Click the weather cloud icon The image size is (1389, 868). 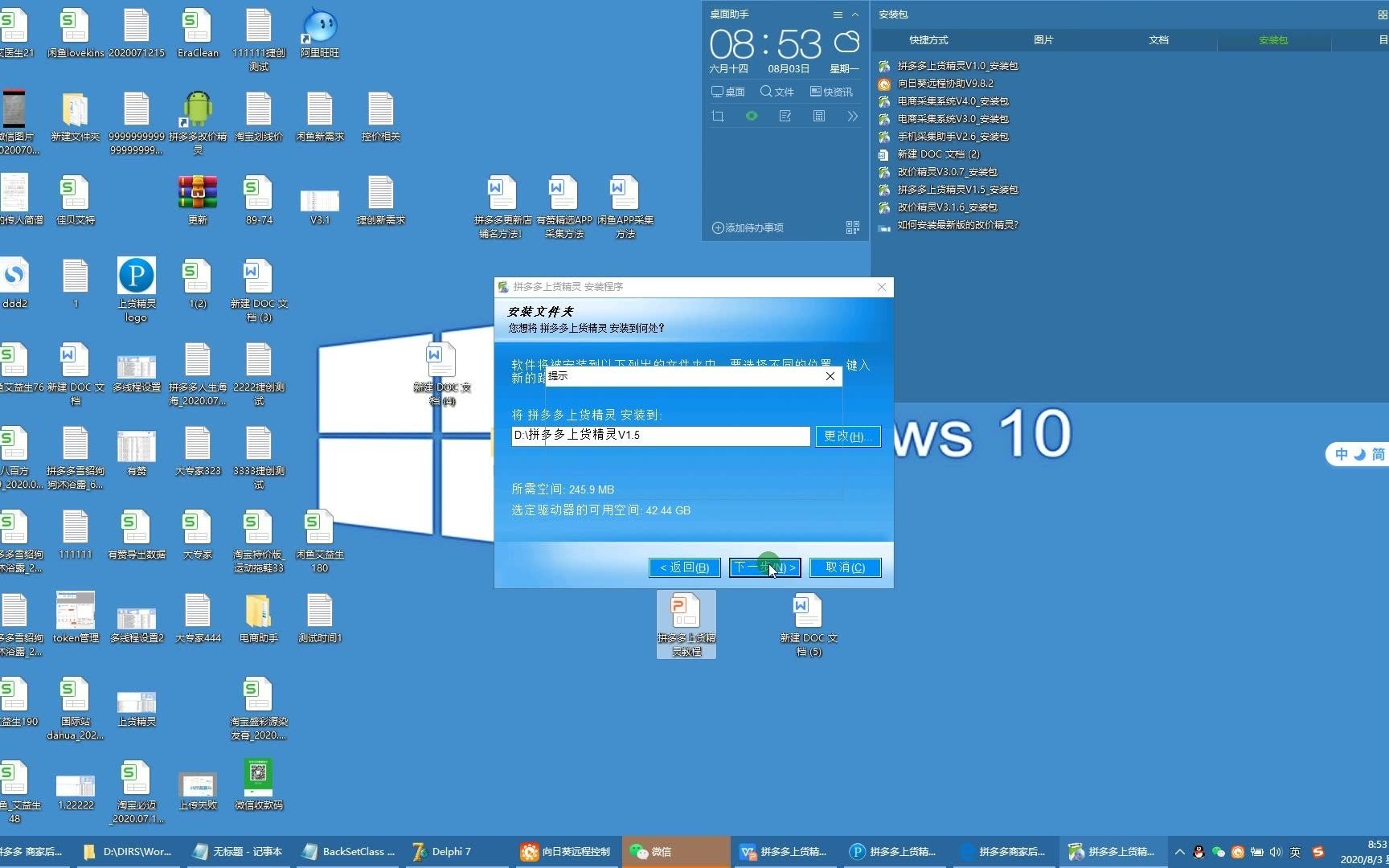tap(846, 42)
